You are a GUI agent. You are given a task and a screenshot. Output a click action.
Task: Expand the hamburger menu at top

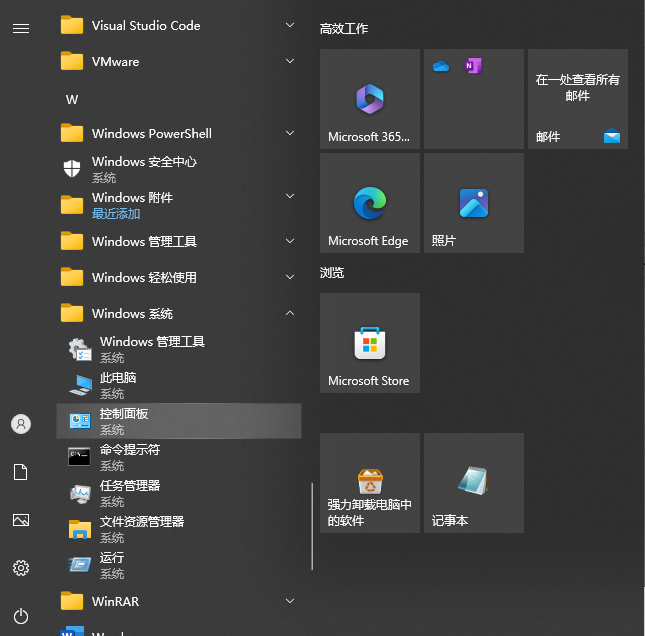pyautogui.click(x=21, y=28)
